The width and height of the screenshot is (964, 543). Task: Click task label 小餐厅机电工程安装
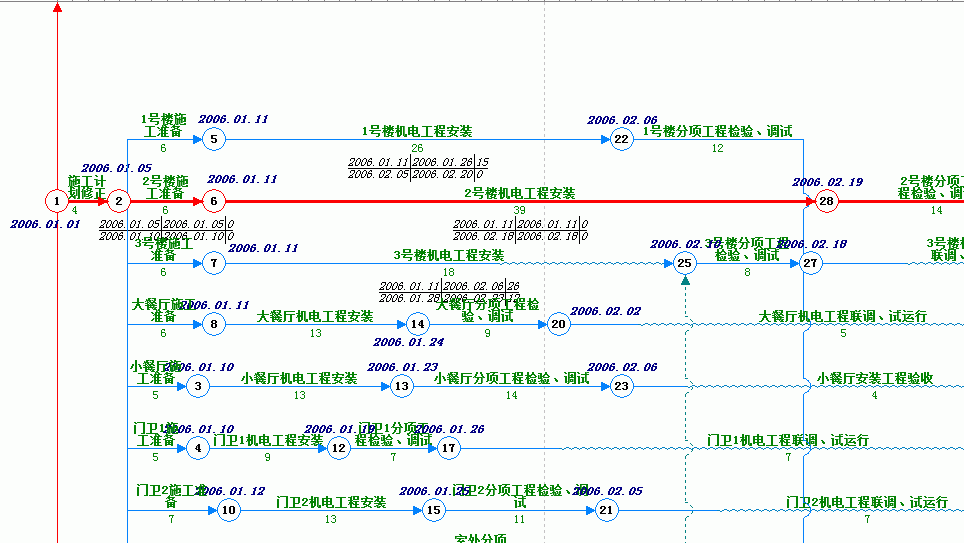point(299,378)
